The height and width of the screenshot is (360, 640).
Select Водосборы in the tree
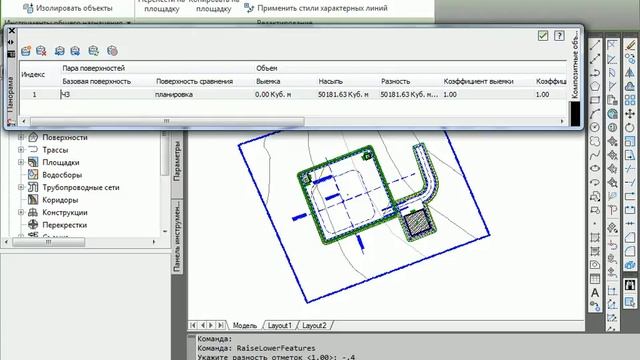point(62,175)
